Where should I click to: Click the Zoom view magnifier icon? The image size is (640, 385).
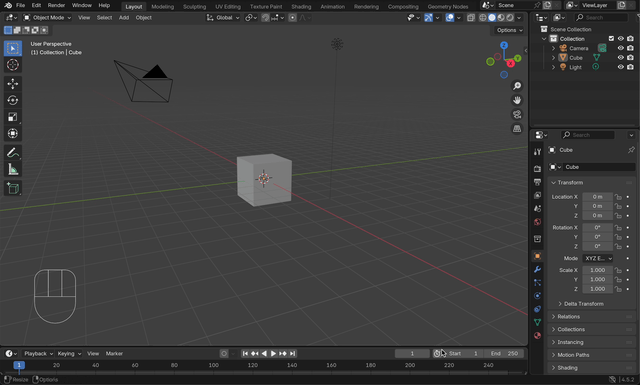(517, 86)
